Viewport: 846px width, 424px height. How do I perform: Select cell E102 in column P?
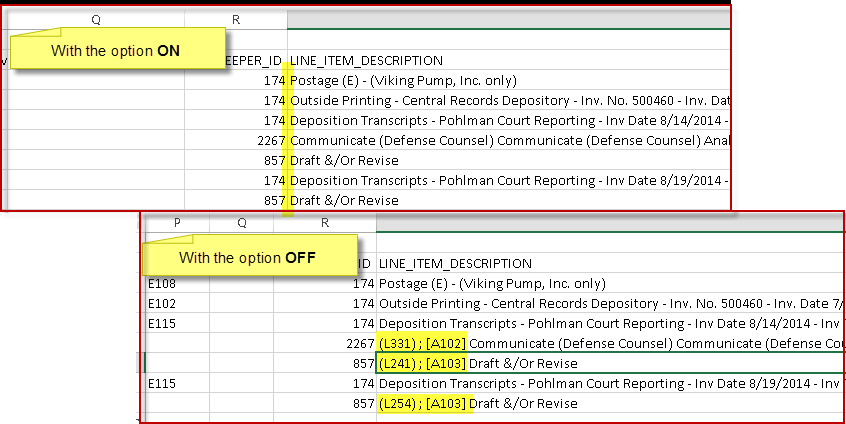pos(177,303)
